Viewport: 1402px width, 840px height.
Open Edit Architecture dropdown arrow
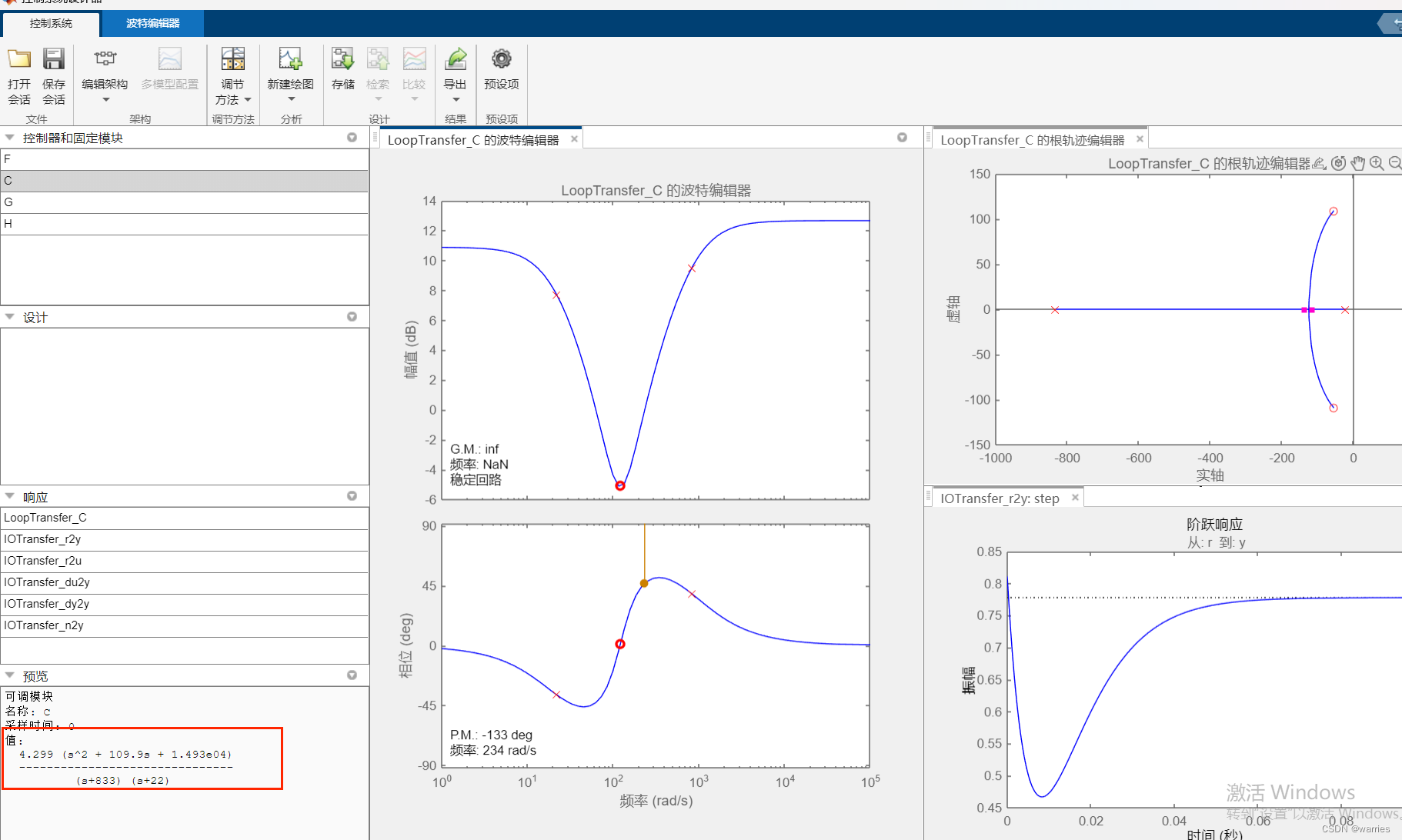pos(106,100)
